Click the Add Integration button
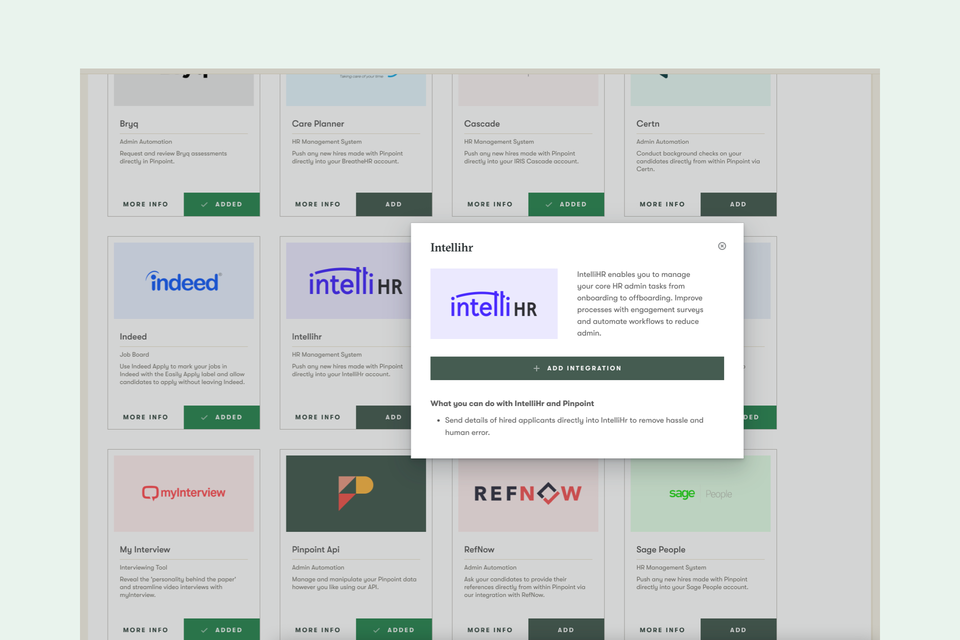960x640 pixels. (x=577, y=368)
